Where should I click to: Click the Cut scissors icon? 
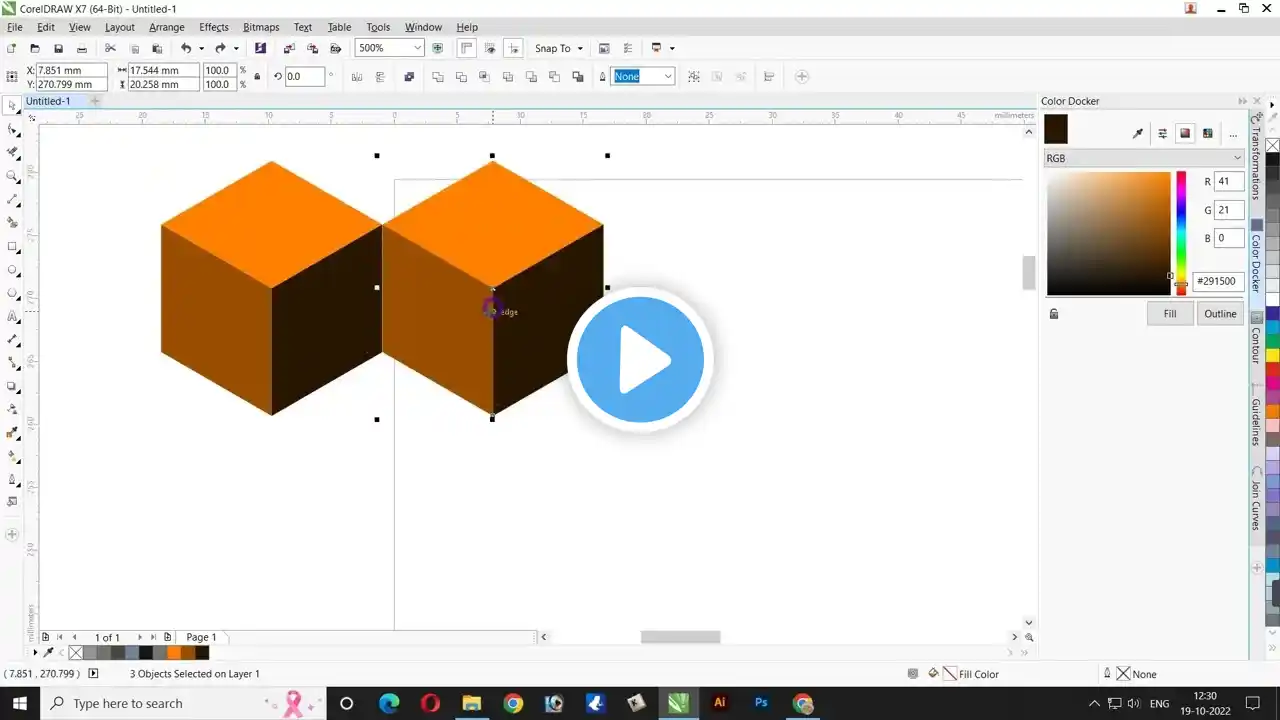110,48
